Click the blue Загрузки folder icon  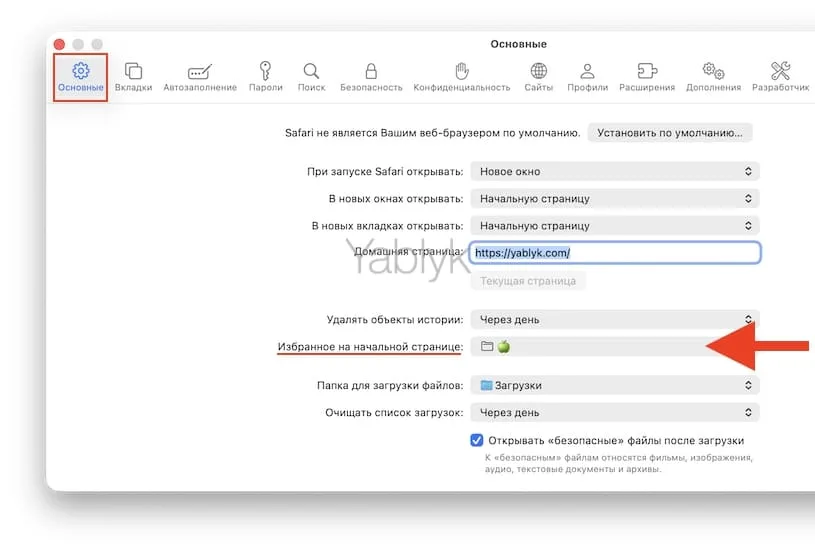pos(486,385)
